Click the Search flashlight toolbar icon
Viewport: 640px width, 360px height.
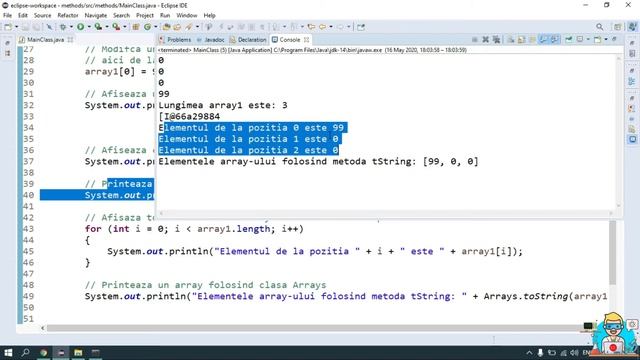point(189,27)
